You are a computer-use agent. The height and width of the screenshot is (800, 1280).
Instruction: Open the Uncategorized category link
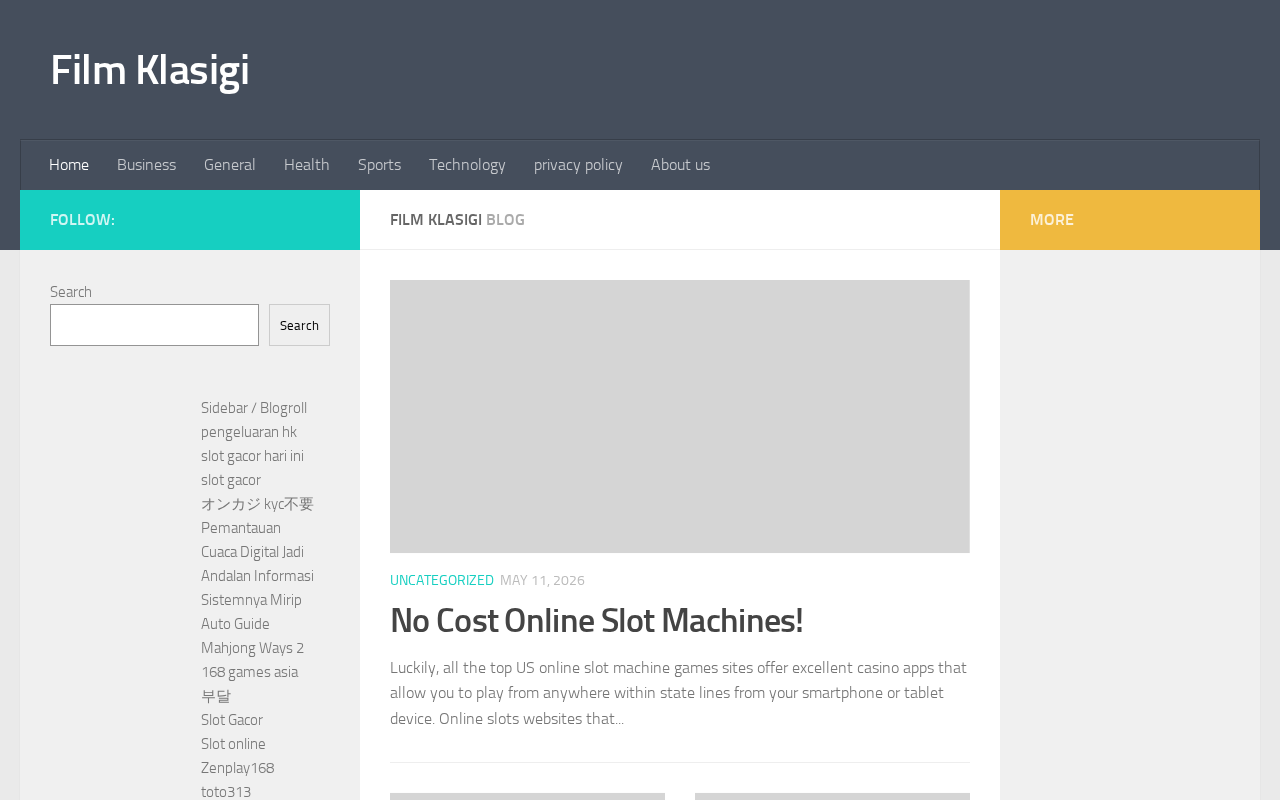(442, 580)
